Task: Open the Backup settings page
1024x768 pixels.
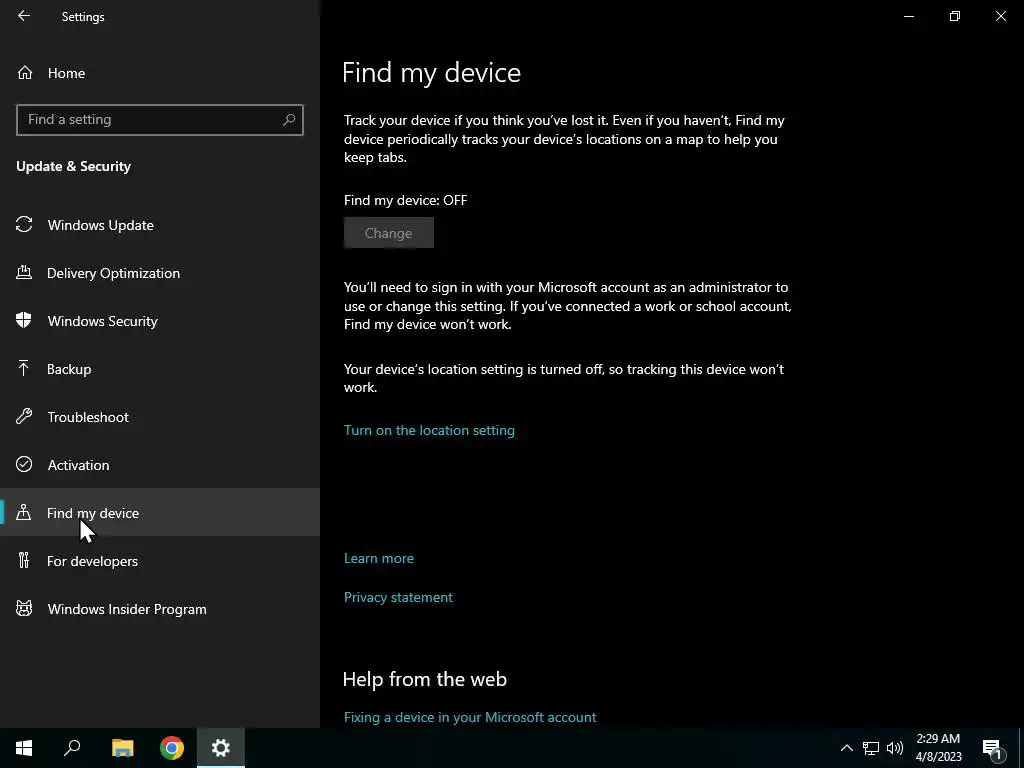Action: (160, 369)
